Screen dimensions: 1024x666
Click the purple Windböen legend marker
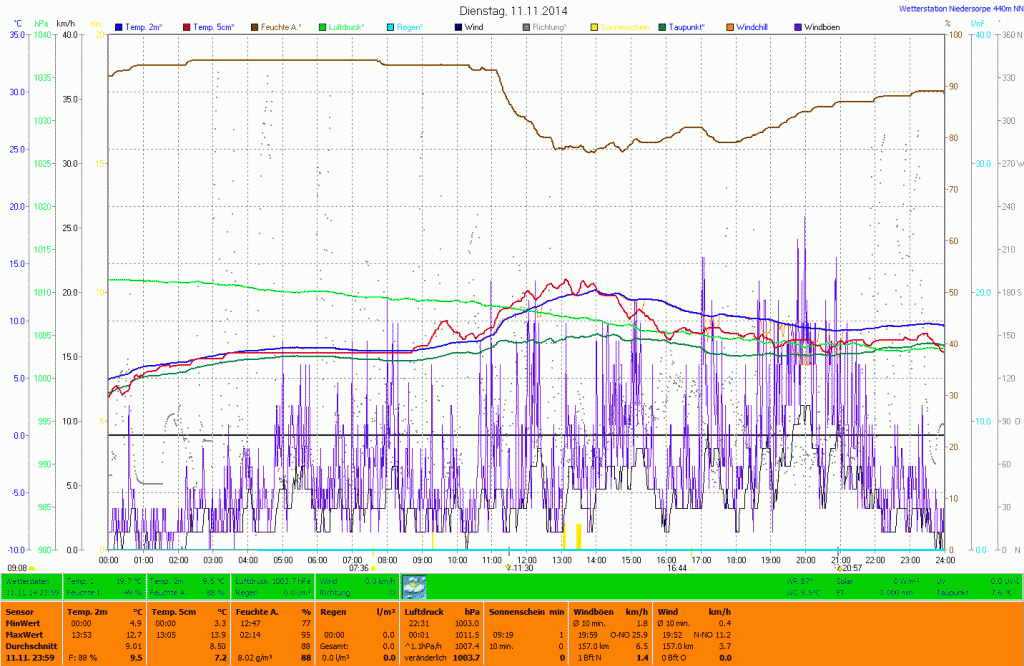[798, 26]
